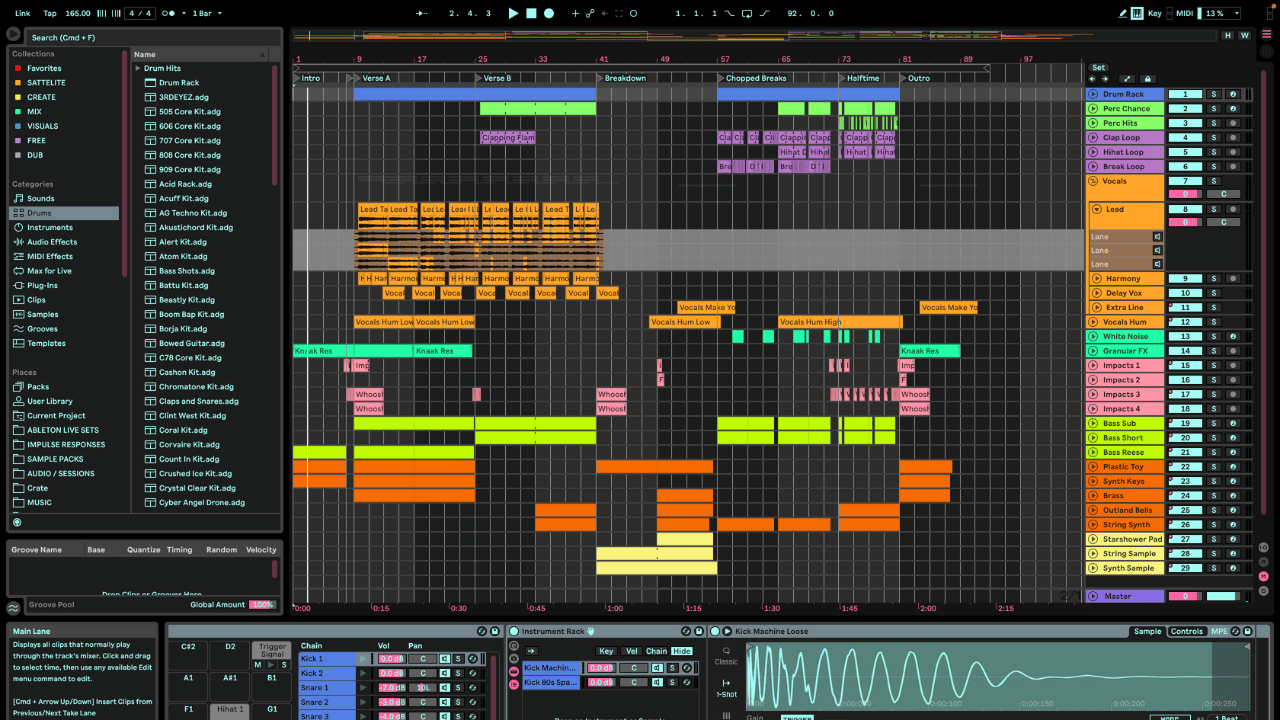
Task: Show the Key column in Instrument Rack
Action: click(606, 650)
